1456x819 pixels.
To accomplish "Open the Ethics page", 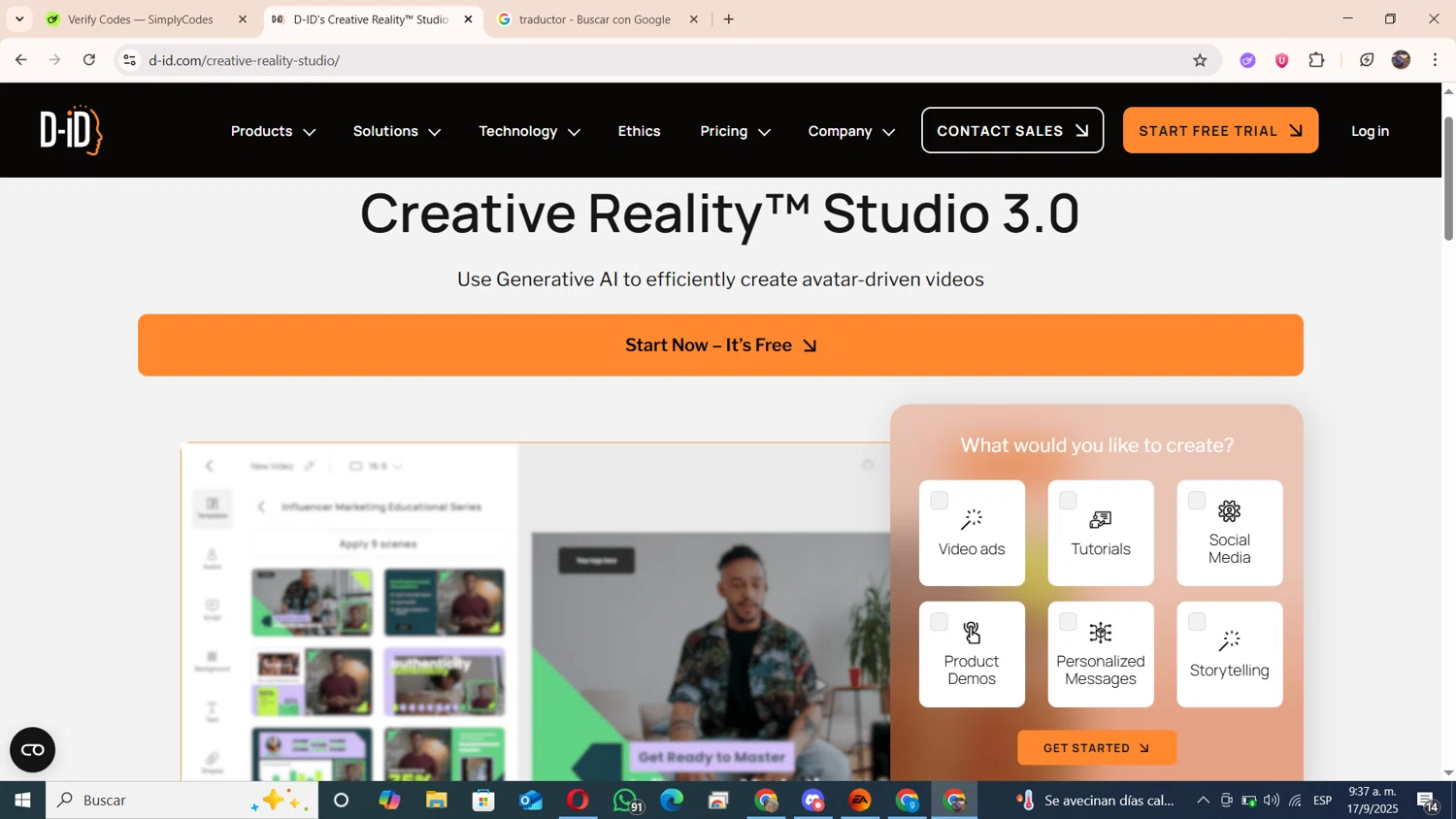I will (639, 131).
